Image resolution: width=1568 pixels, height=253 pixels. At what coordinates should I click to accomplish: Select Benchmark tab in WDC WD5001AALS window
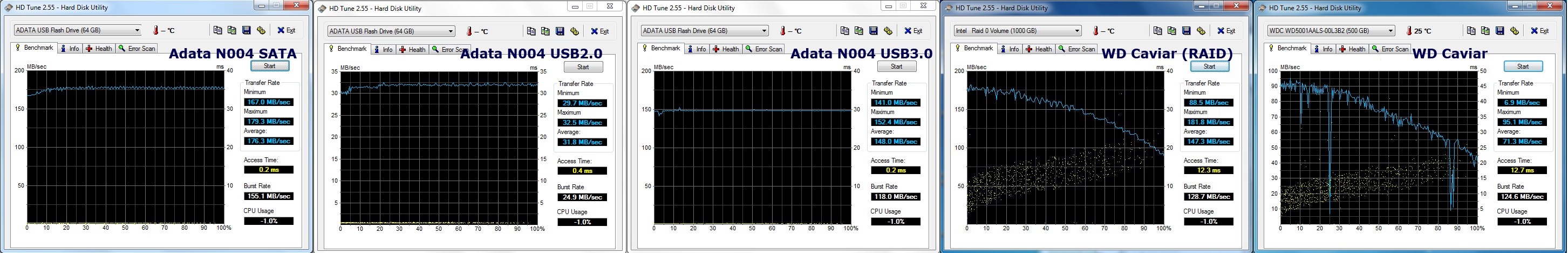[1287, 48]
